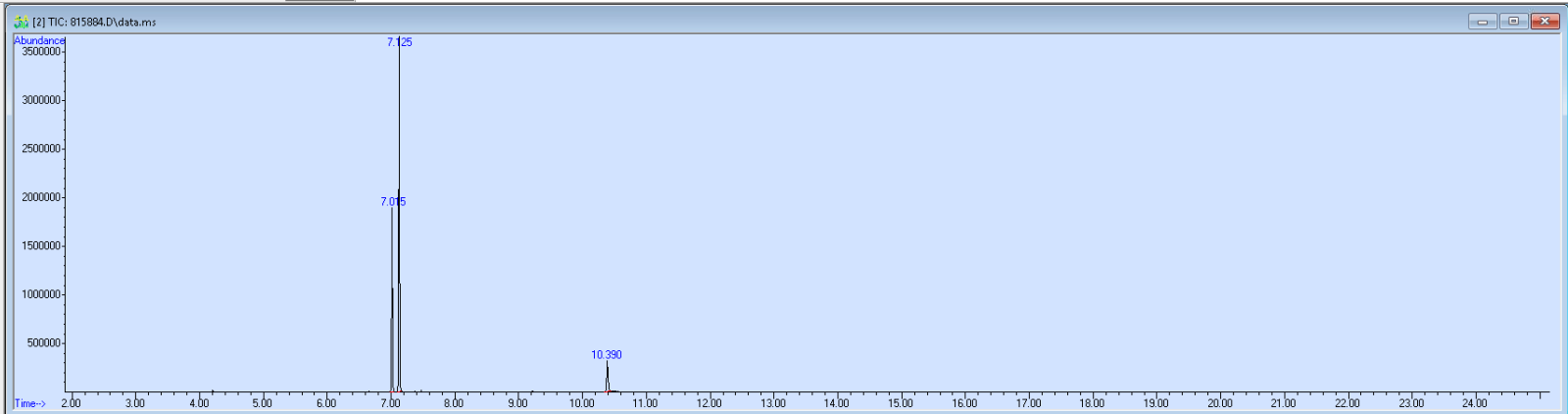
Task: Click the 21.00 time axis value
Action: tap(1283, 403)
